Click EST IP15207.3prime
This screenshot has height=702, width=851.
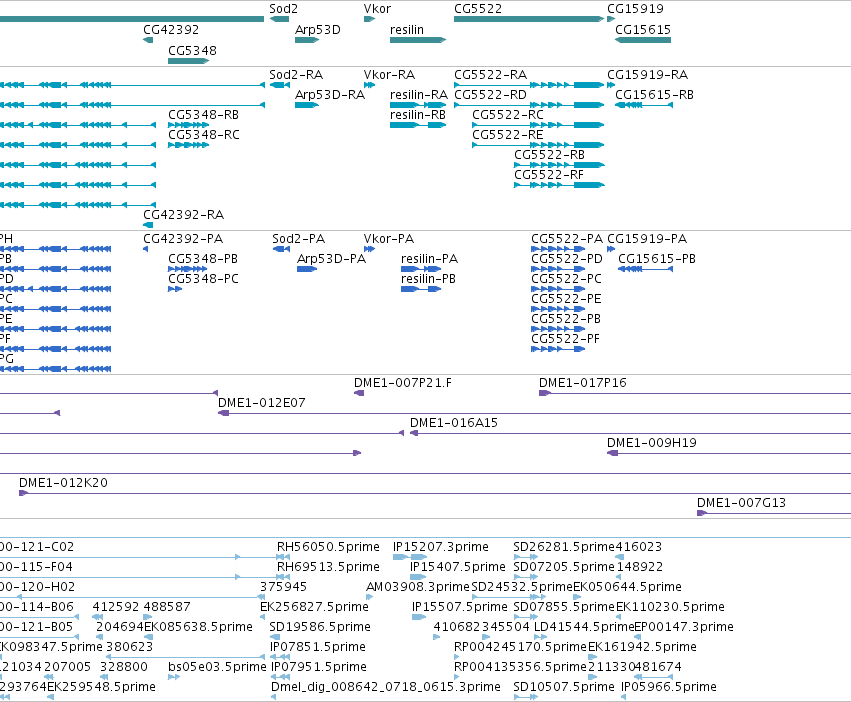(441, 547)
